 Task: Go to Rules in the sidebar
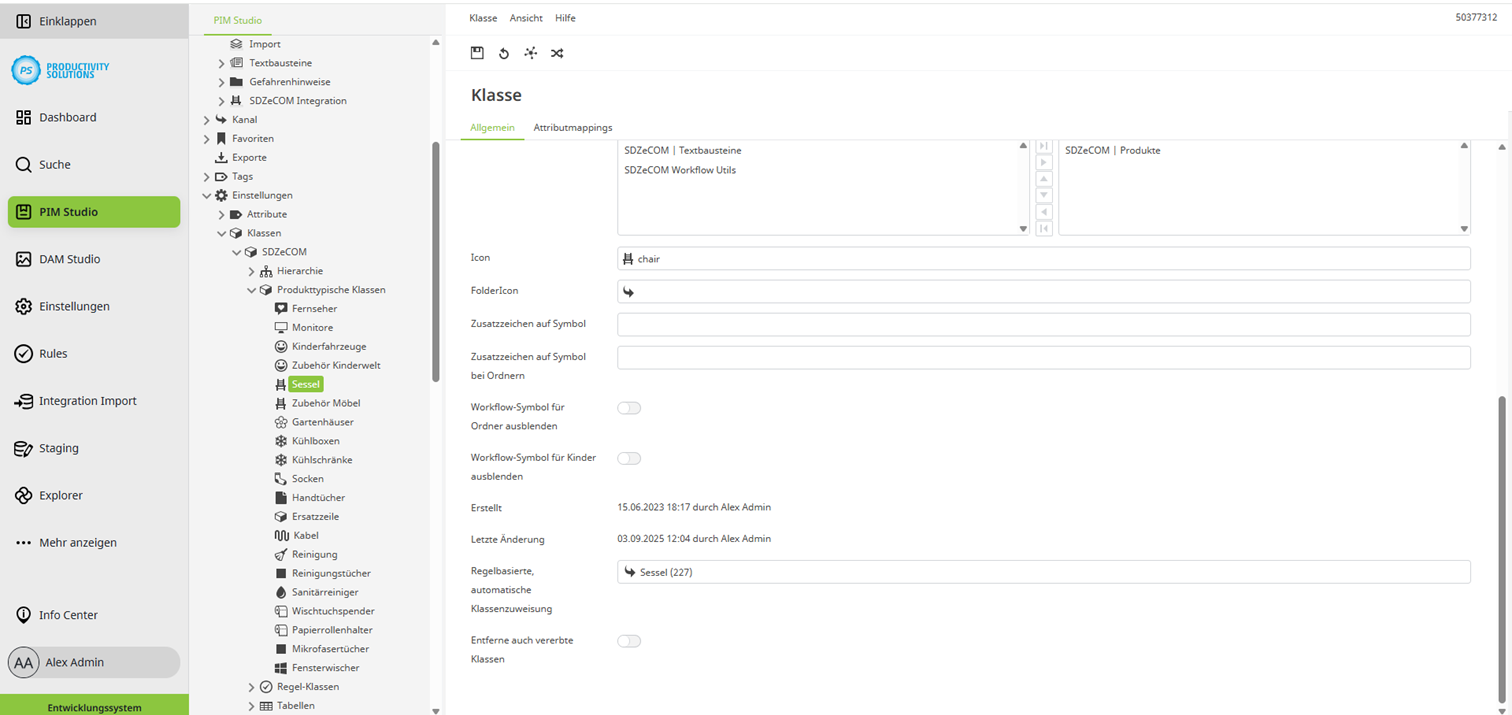click(53, 353)
